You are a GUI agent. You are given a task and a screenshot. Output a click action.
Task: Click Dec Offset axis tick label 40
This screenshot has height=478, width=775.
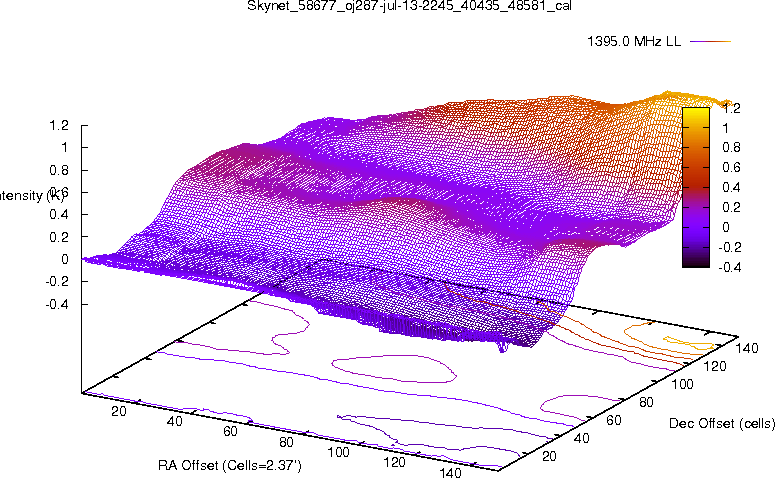582,438
